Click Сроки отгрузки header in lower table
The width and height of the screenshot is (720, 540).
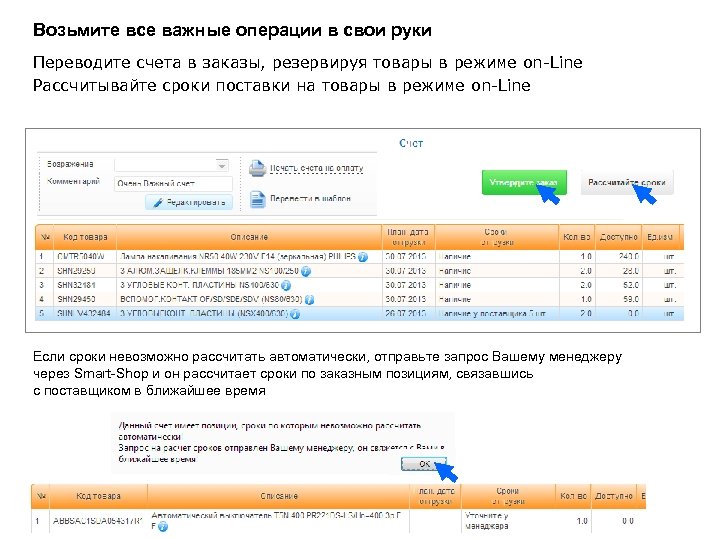coord(508,496)
